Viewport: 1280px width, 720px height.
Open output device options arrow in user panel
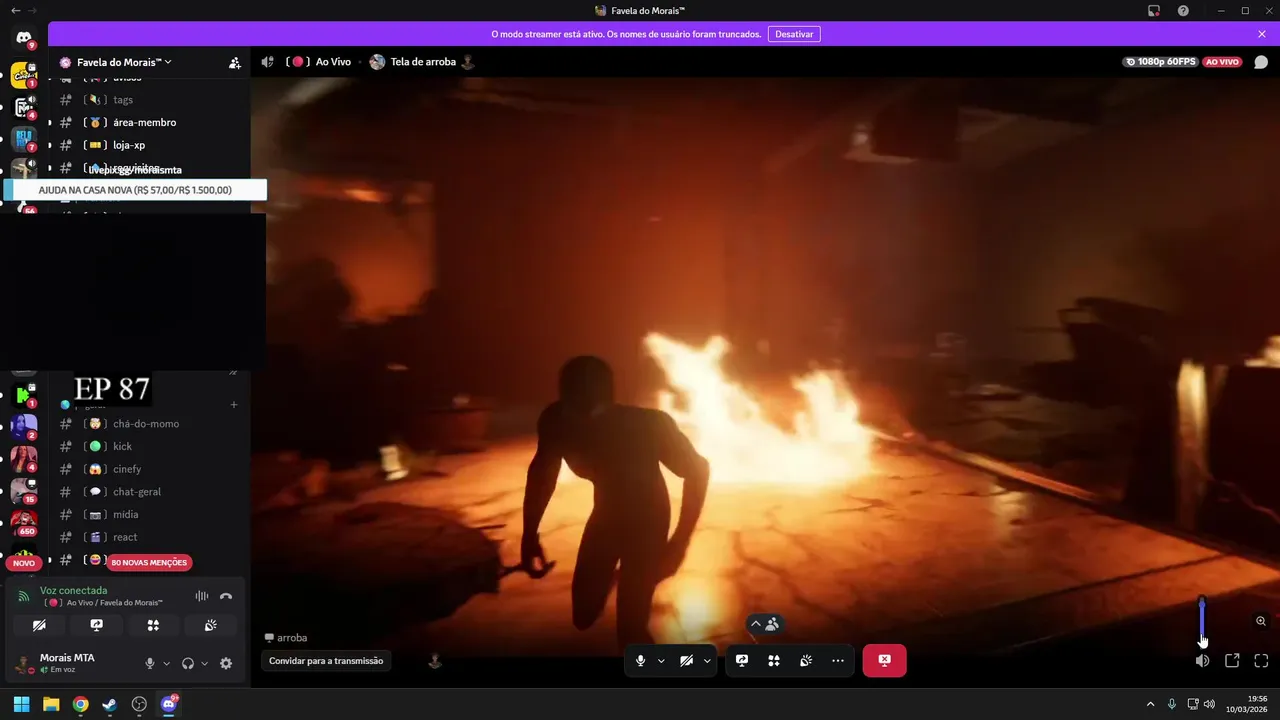coord(204,663)
